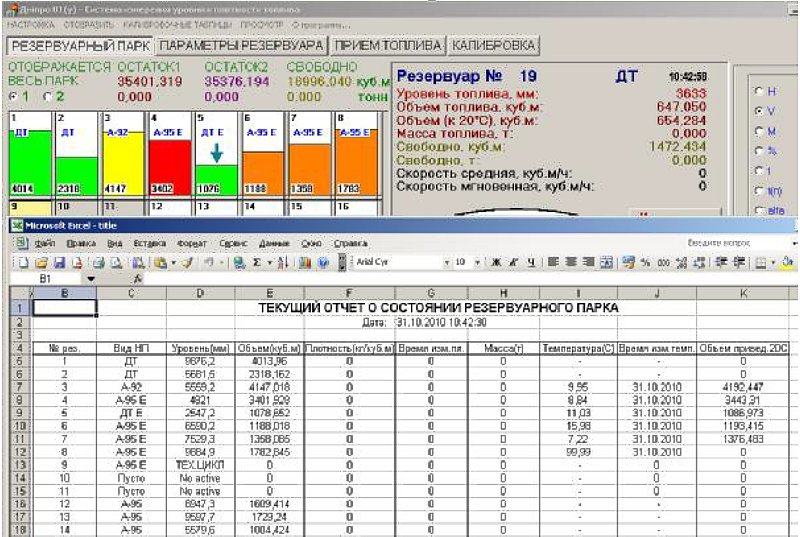The height and width of the screenshot is (537, 800).
Task: Open the Borders dropdown arrow
Action: tap(773, 263)
